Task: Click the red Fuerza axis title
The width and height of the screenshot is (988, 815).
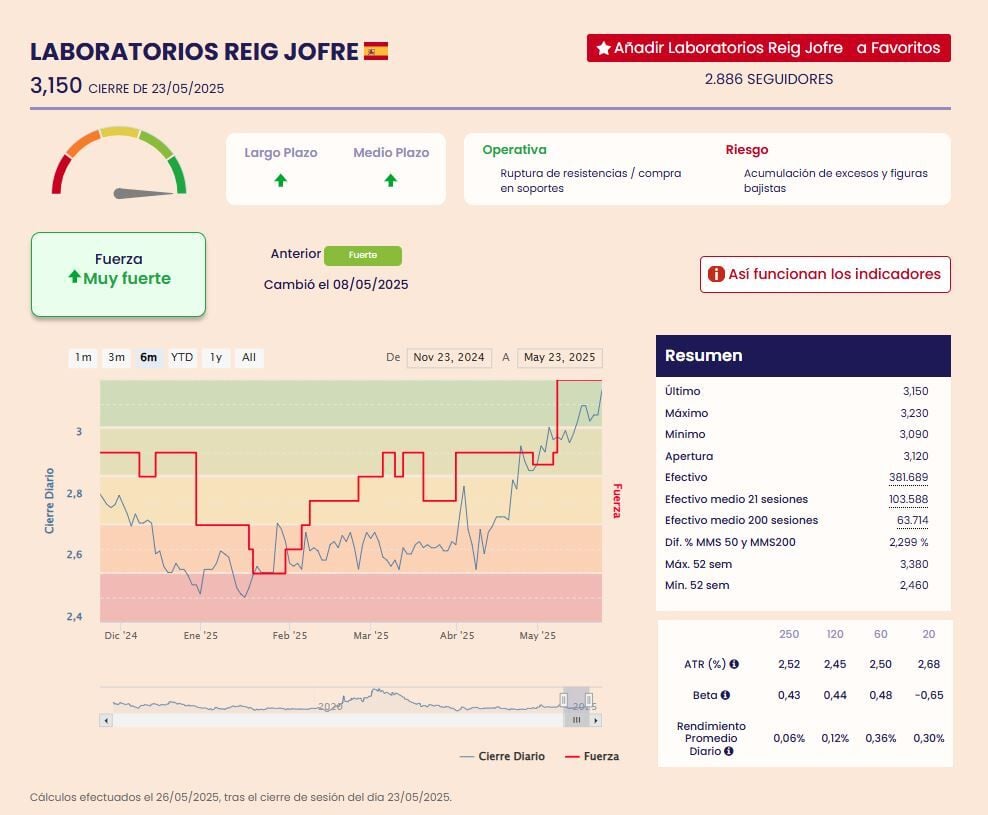Action: (x=618, y=500)
